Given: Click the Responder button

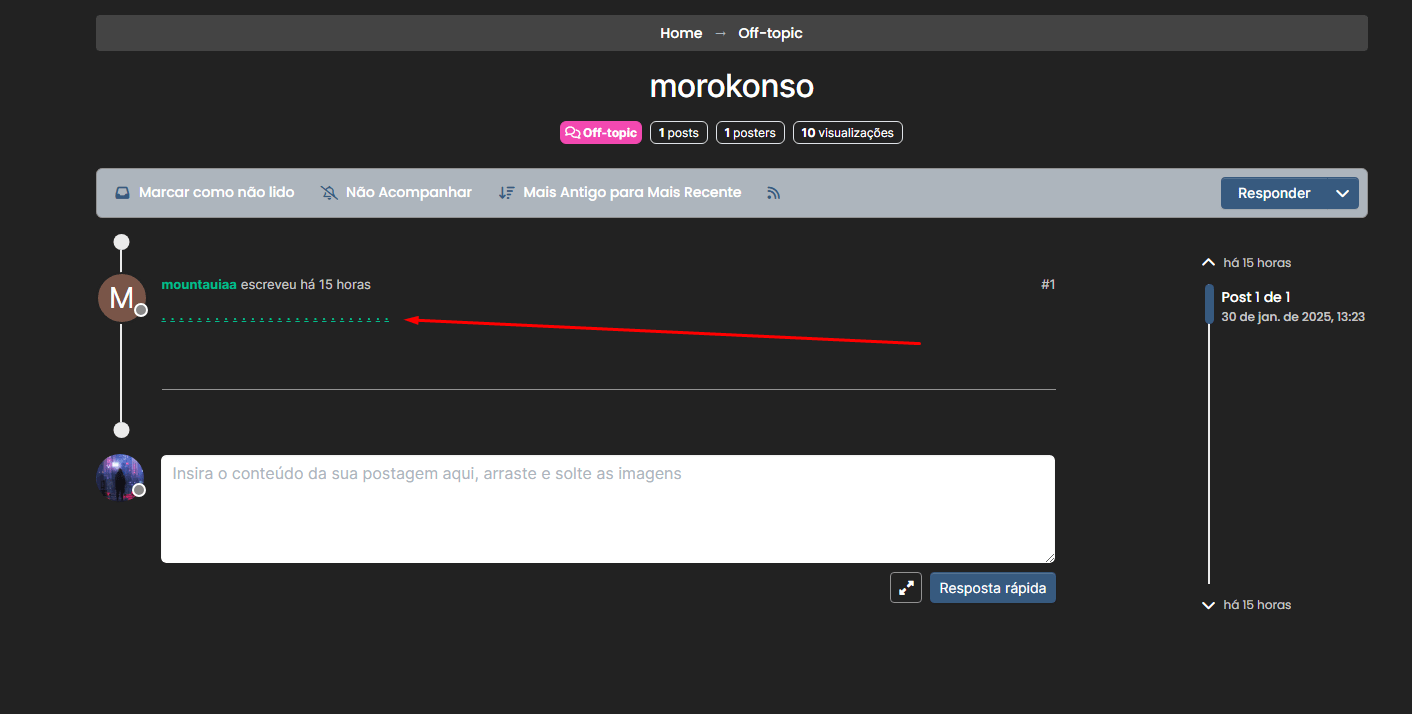Looking at the screenshot, I should click(x=1274, y=193).
